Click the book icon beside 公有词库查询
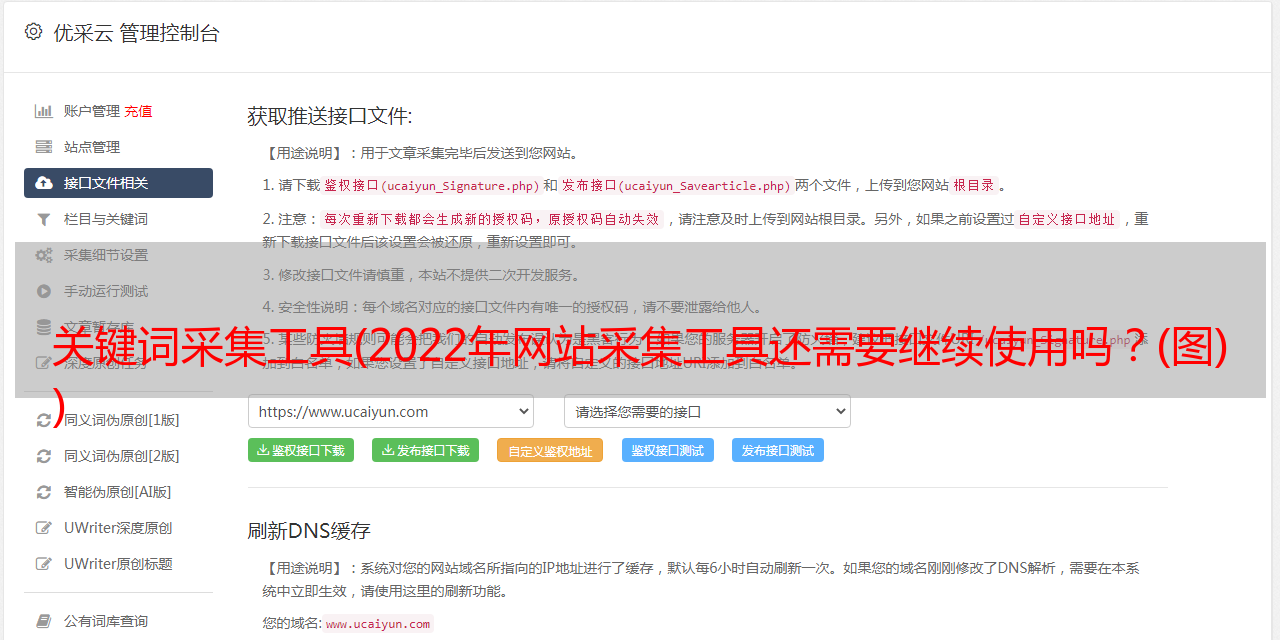Screen dimensions: 1280x640 coord(44,621)
